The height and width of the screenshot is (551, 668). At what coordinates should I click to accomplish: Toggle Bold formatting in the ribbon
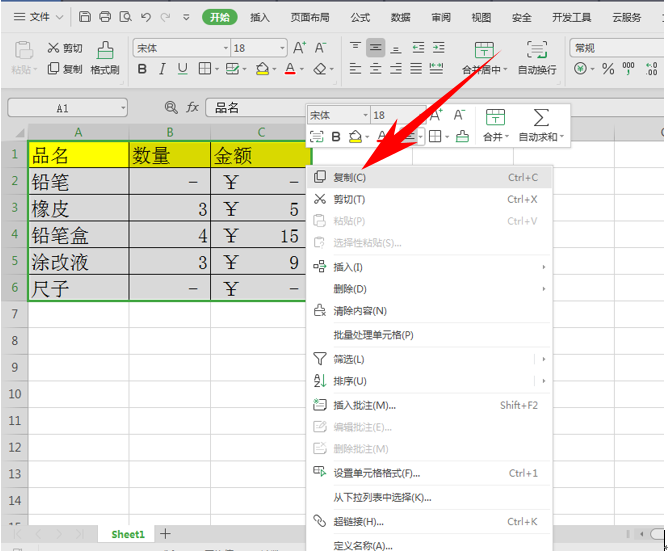tap(142, 69)
